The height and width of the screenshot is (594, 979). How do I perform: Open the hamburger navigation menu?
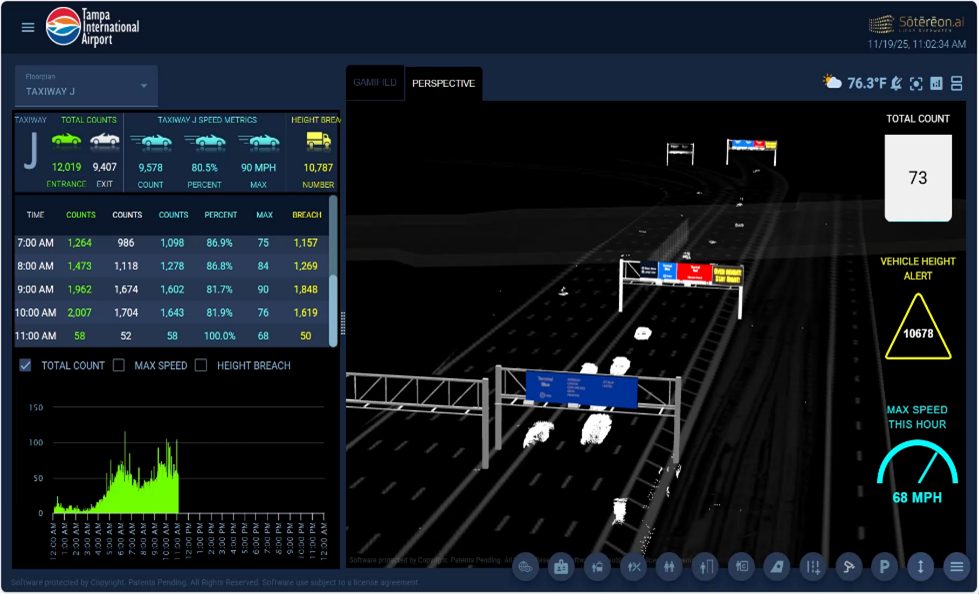coord(28,27)
